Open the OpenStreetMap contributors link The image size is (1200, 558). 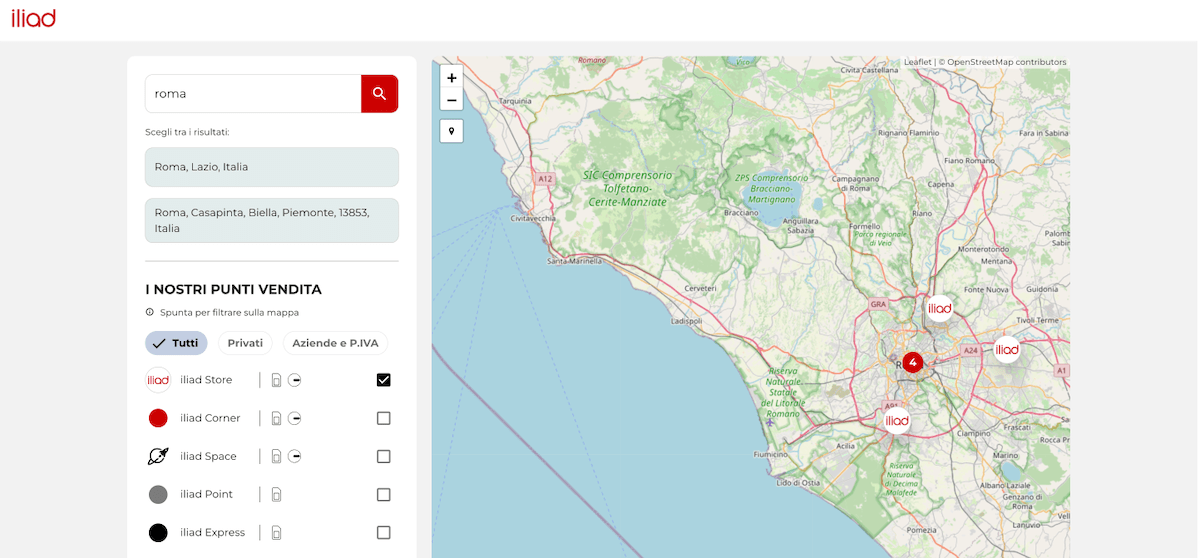click(x=1007, y=62)
